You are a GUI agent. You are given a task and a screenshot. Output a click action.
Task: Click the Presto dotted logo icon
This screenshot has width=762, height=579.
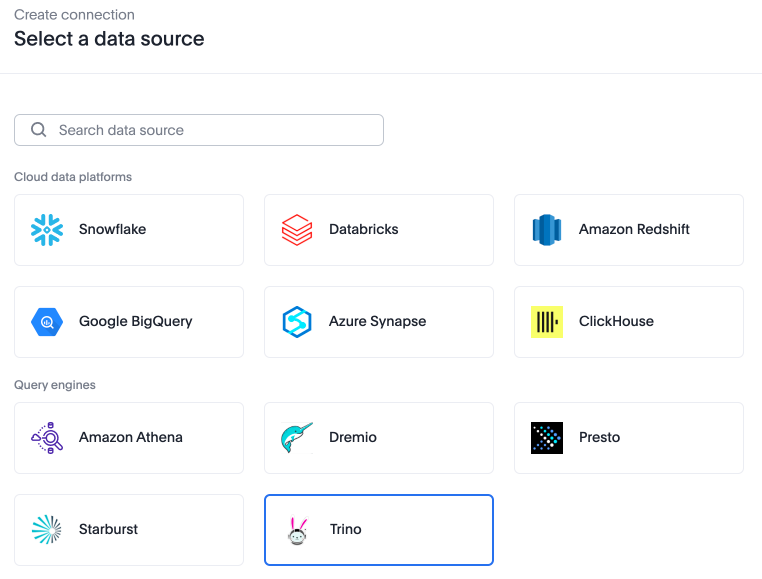pos(547,438)
